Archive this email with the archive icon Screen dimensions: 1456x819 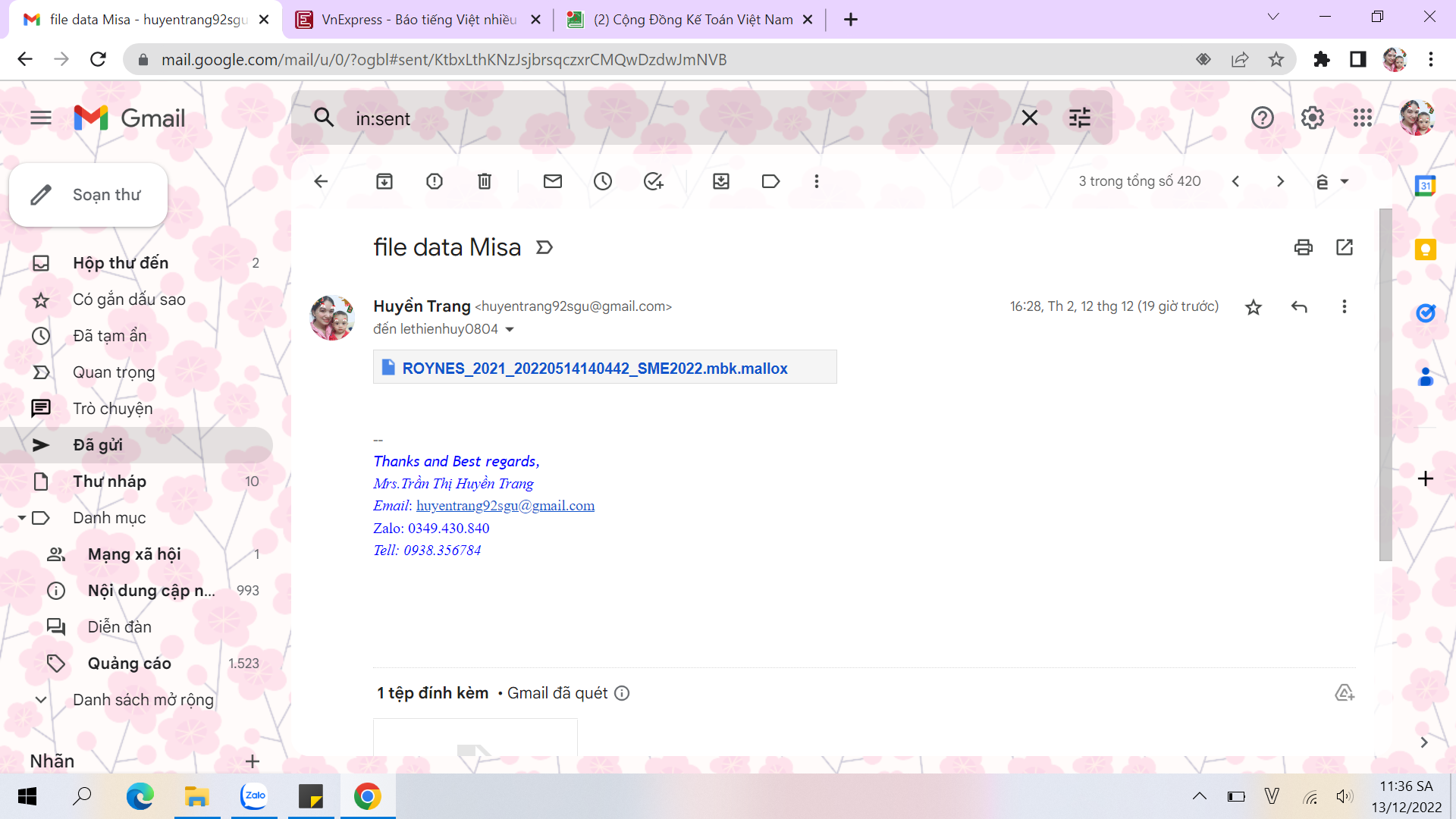tap(384, 181)
